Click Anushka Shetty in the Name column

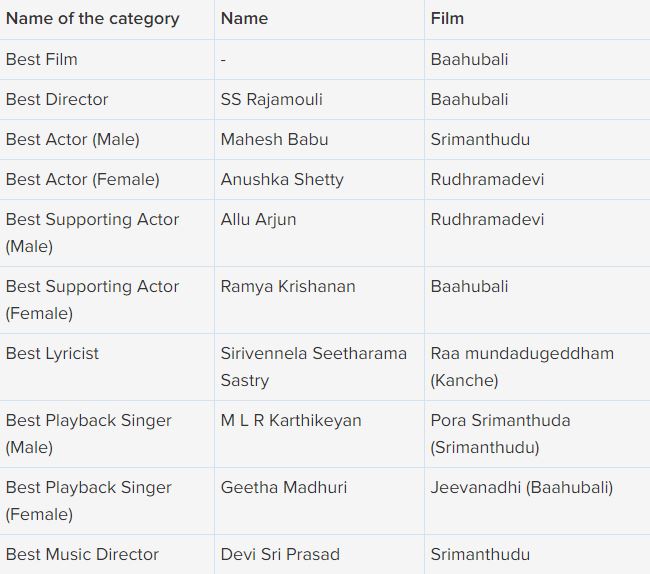[282, 179]
